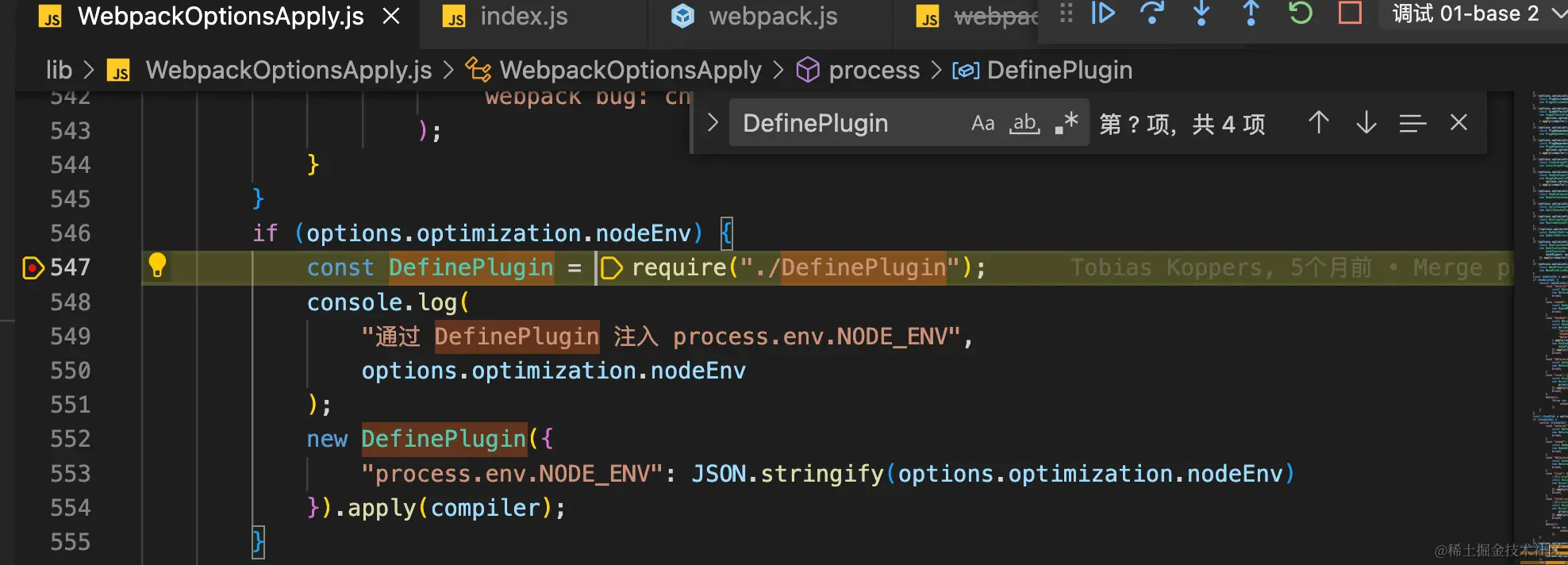Click the debug Continue button
The image size is (1568, 565).
click(1103, 13)
